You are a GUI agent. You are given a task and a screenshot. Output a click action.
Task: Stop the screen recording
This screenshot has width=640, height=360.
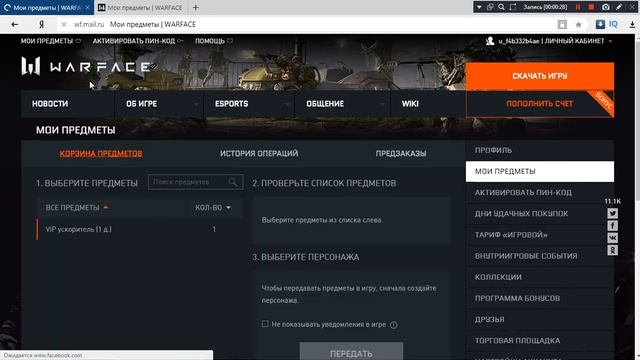(x=591, y=7)
